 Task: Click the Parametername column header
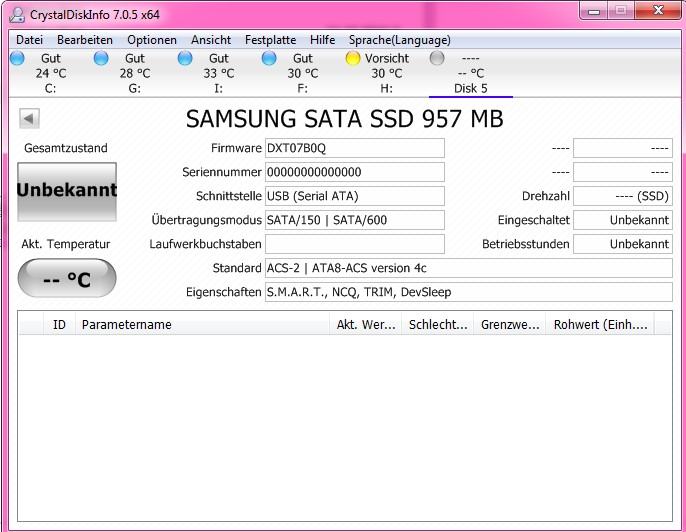pos(202,324)
